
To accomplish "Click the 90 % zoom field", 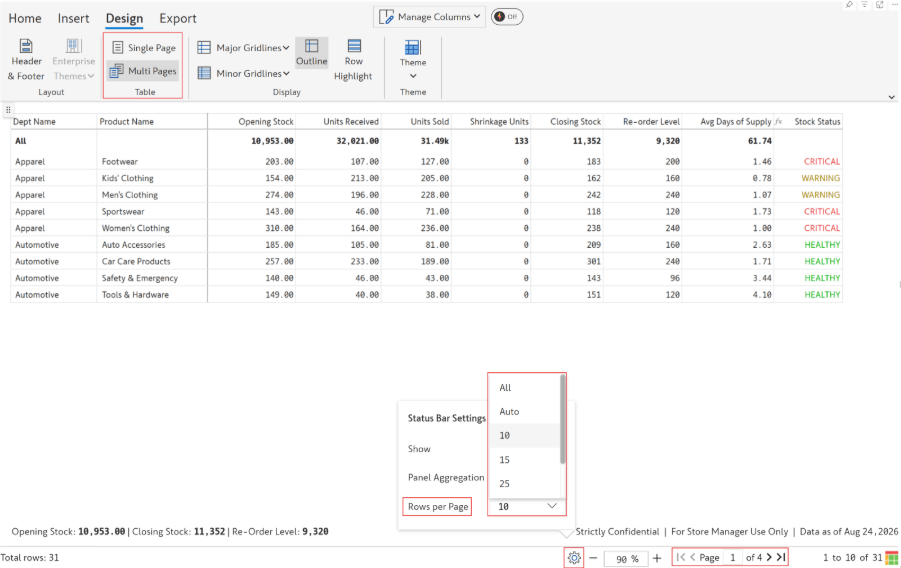I will click(626, 558).
